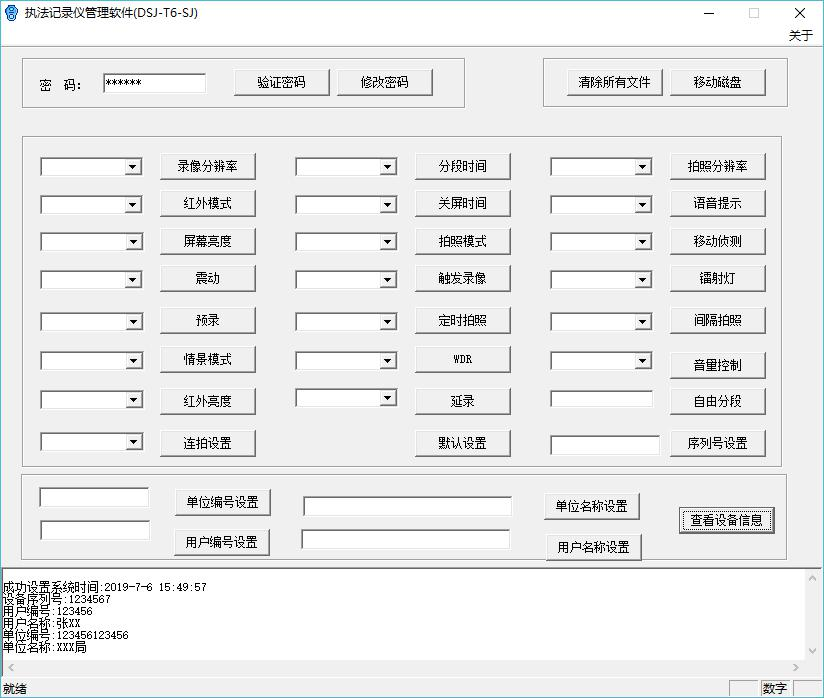The height and width of the screenshot is (698, 824).
Task: Focus the 密码 password input field
Action: (154, 83)
